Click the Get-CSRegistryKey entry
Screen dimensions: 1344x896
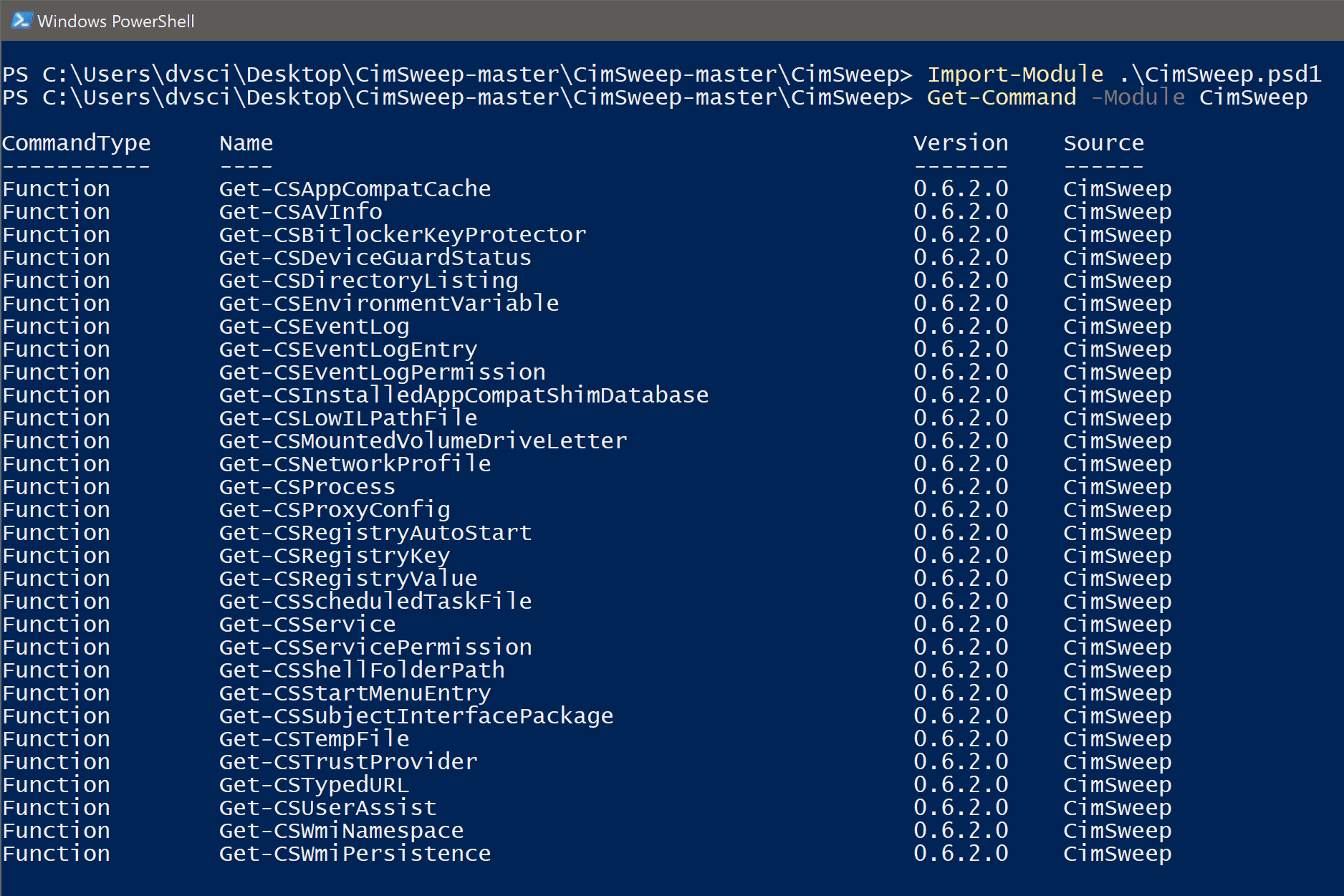pyautogui.click(x=335, y=556)
